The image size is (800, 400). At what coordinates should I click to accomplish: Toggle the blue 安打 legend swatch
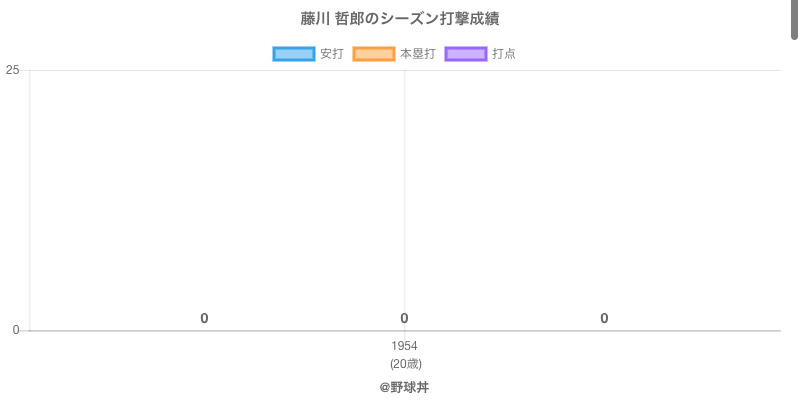pos(294,54)
